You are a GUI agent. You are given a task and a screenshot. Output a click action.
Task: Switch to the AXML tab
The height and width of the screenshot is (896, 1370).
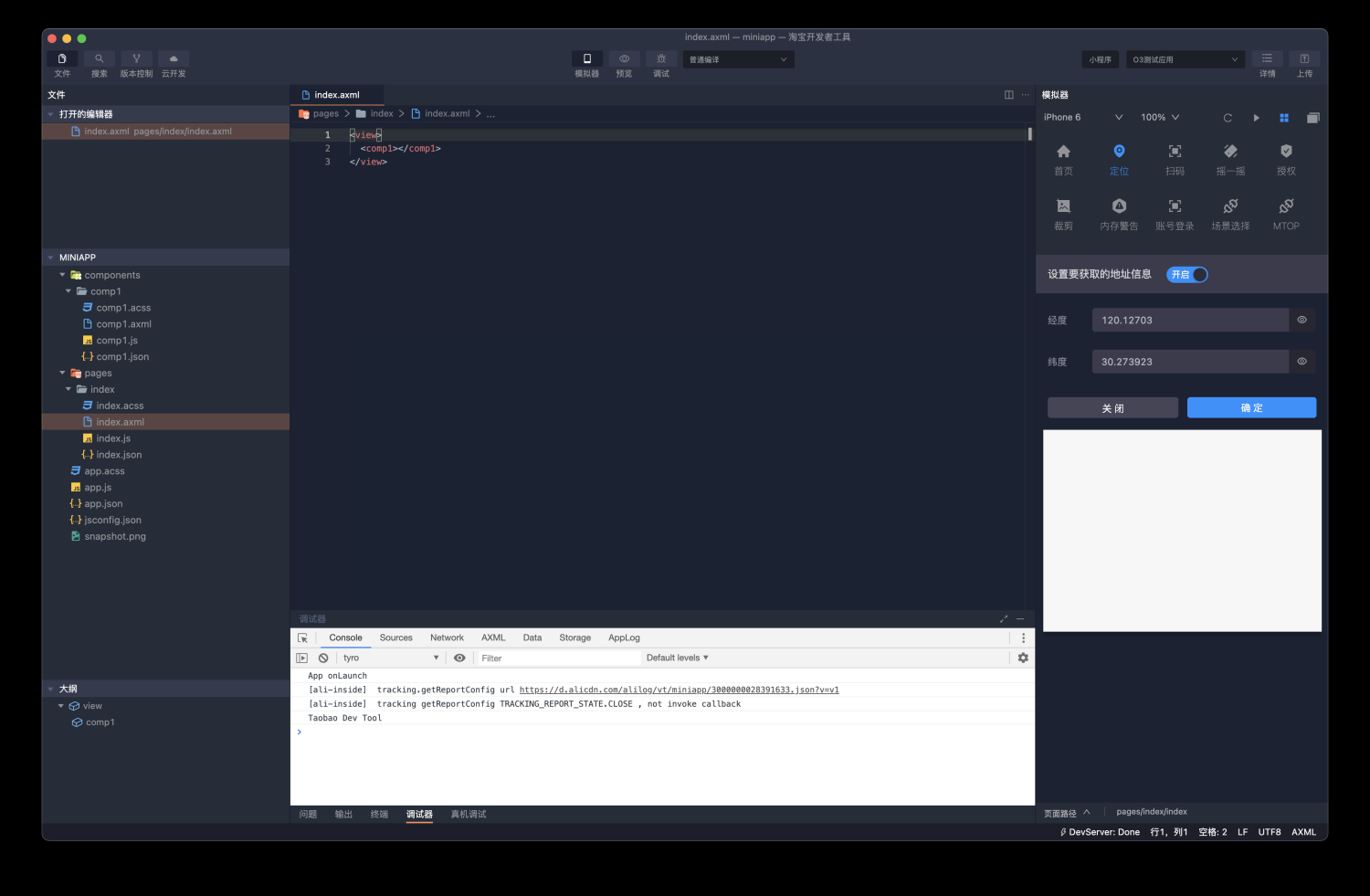click(x=493, y=638)
